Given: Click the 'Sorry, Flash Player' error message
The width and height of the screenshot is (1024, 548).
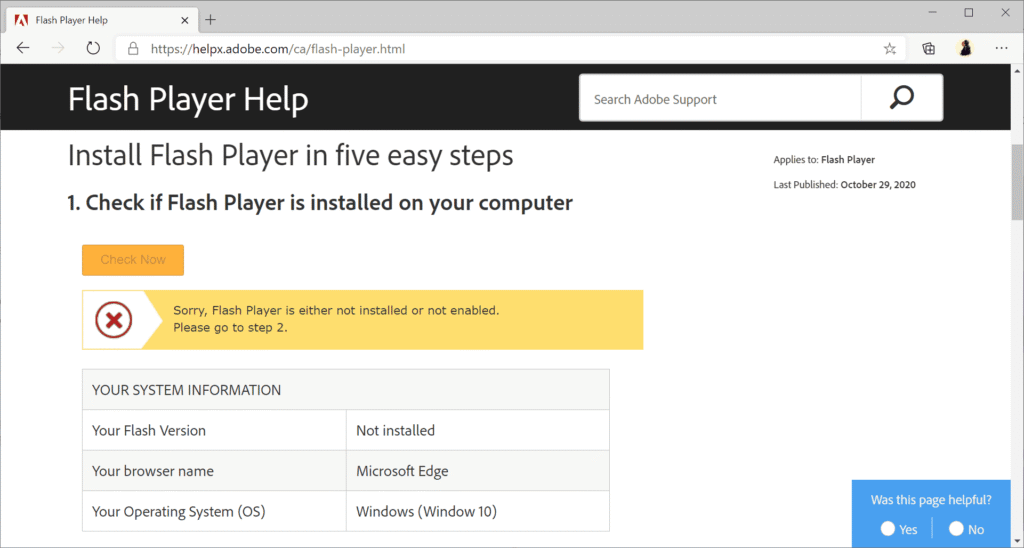Looking at the screenshot, I should click(x=336, y=319).
